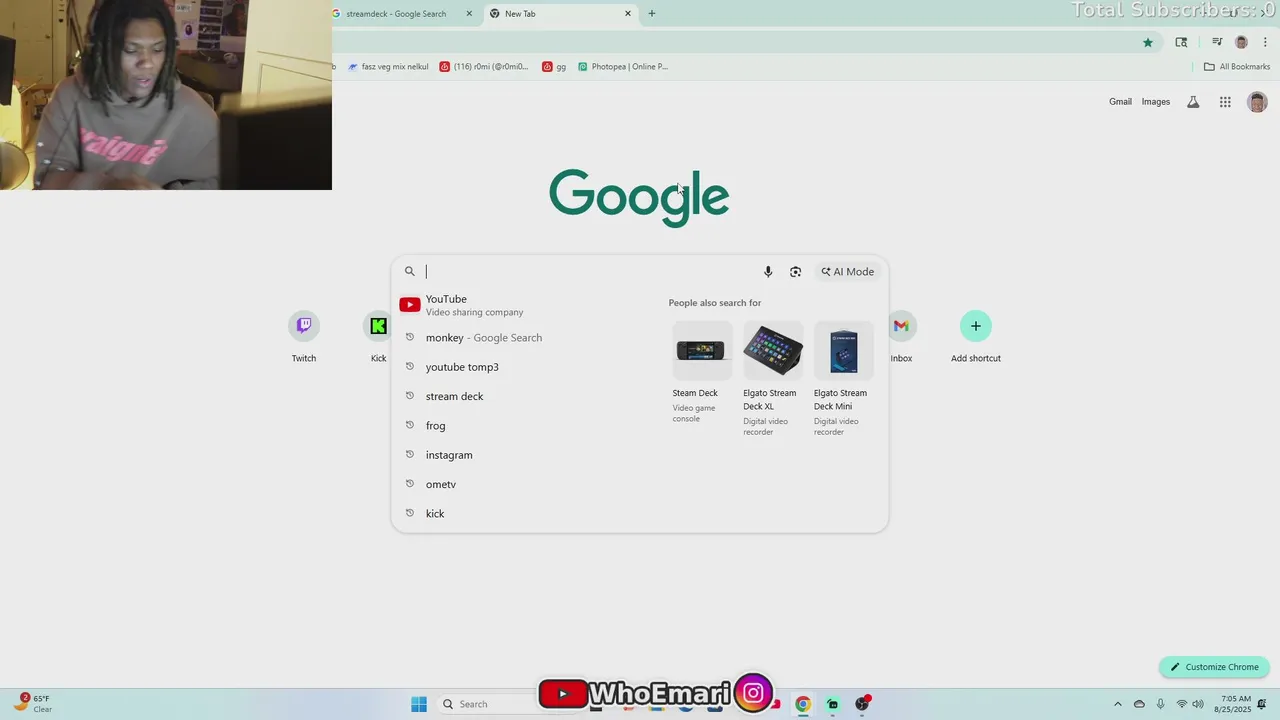Image resolution: width=1280 pixels, height=720 pixels.
Task: Choose the "frog" history suggestion
Action: (520, 426)
